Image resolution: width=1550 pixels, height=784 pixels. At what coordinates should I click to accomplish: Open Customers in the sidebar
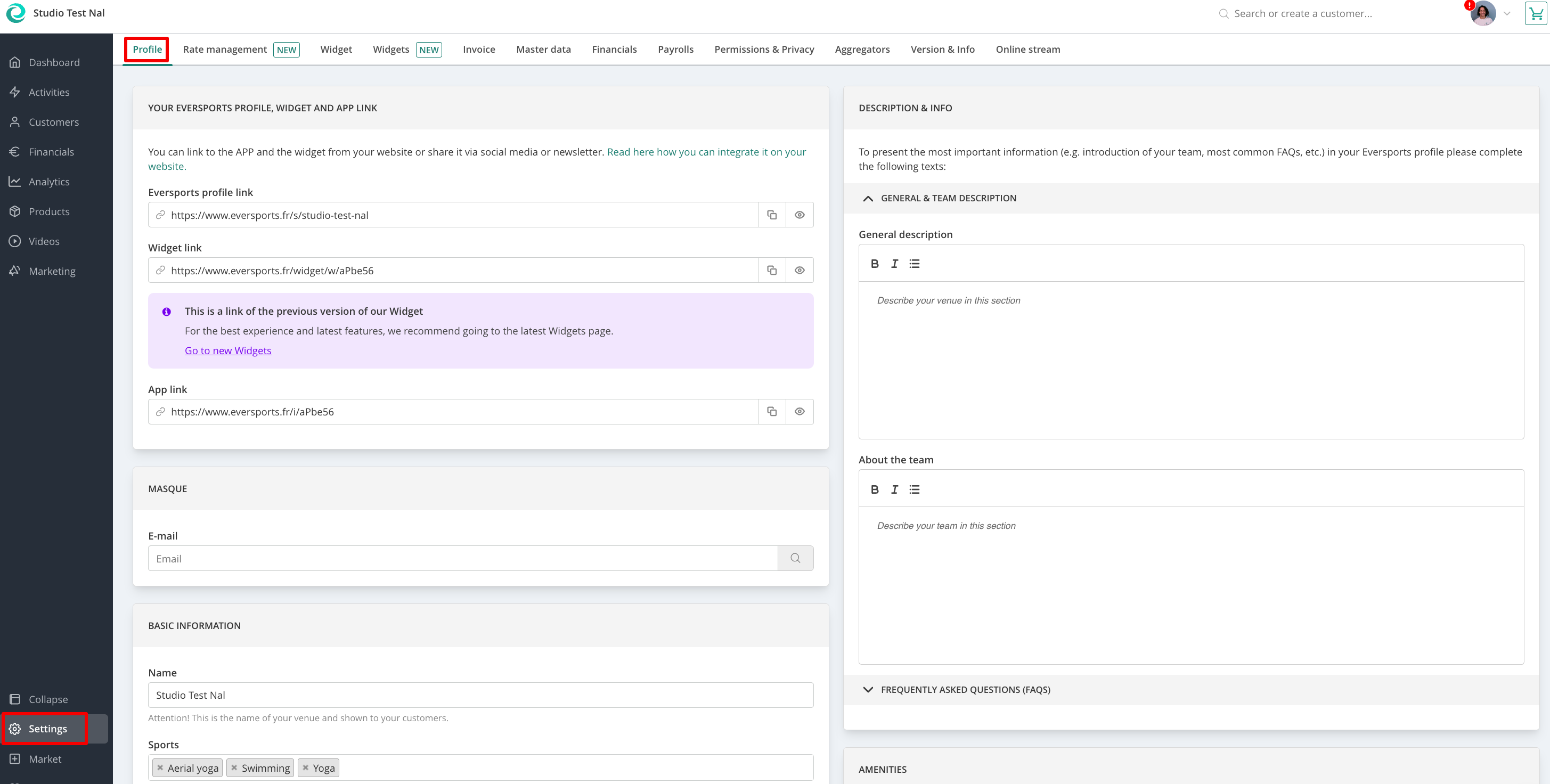[x=55, y=122]
